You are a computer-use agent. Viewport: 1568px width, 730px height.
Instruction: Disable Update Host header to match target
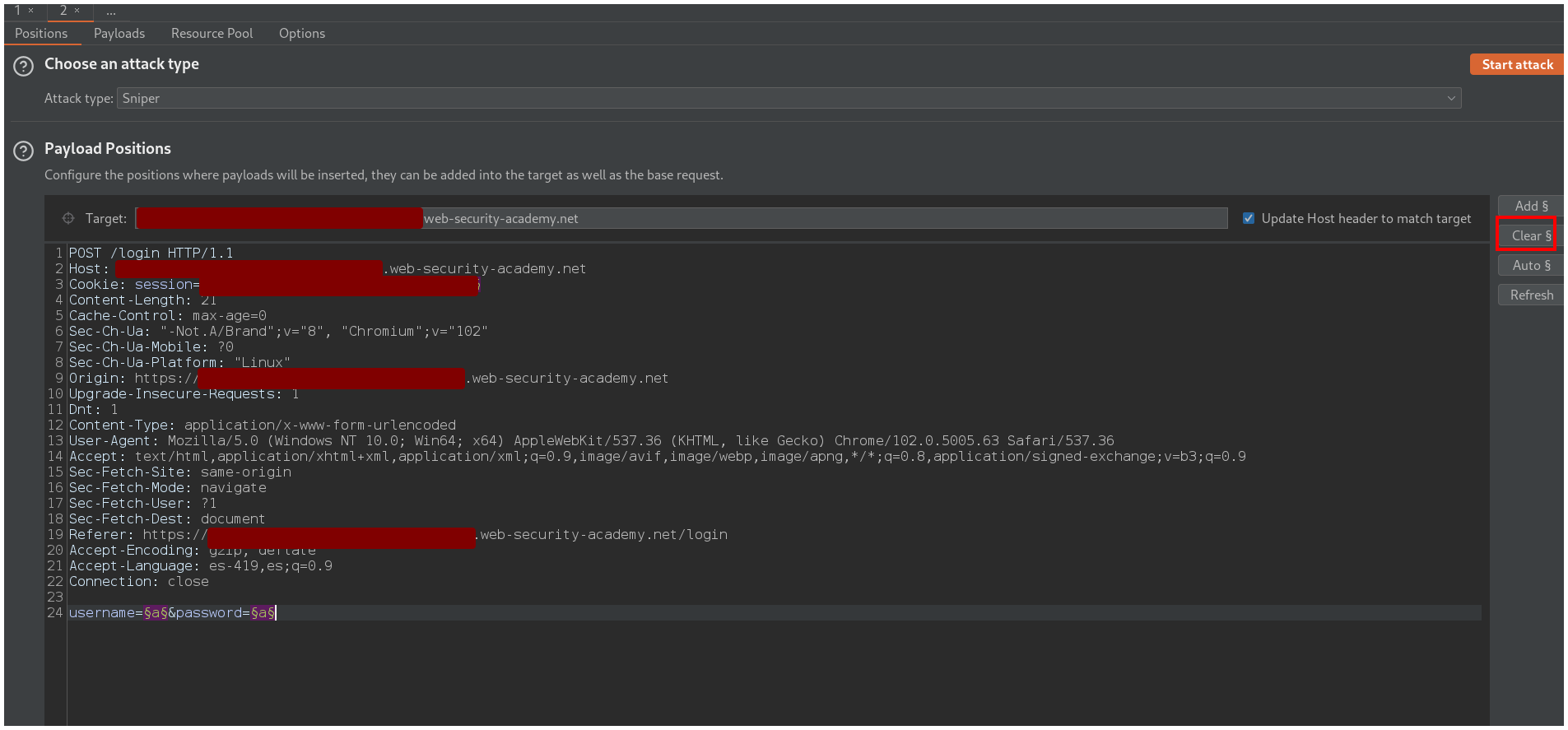[x=1249, y=218]
